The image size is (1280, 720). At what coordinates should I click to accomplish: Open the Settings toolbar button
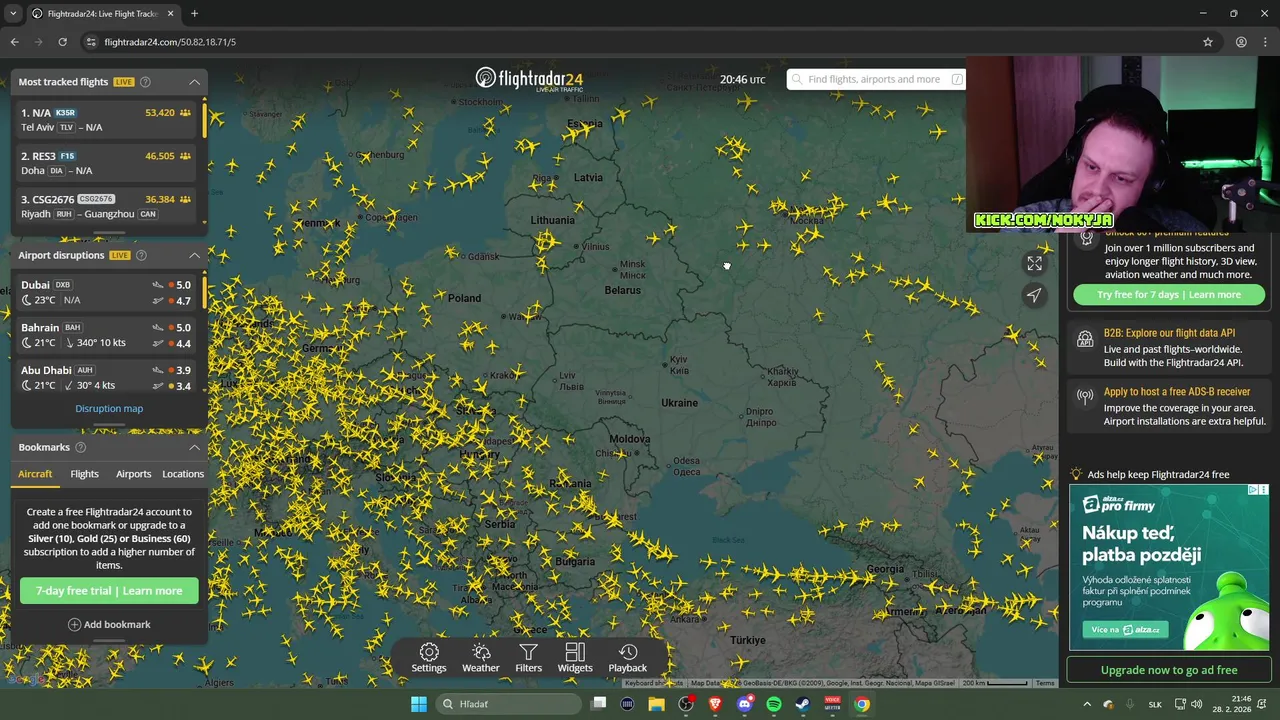429,658
